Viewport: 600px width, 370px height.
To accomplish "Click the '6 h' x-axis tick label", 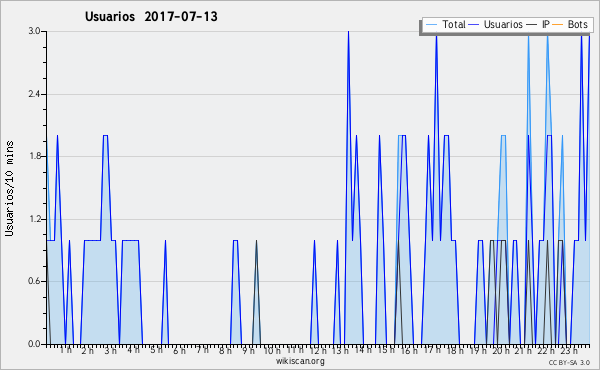I will coord(179,350).
